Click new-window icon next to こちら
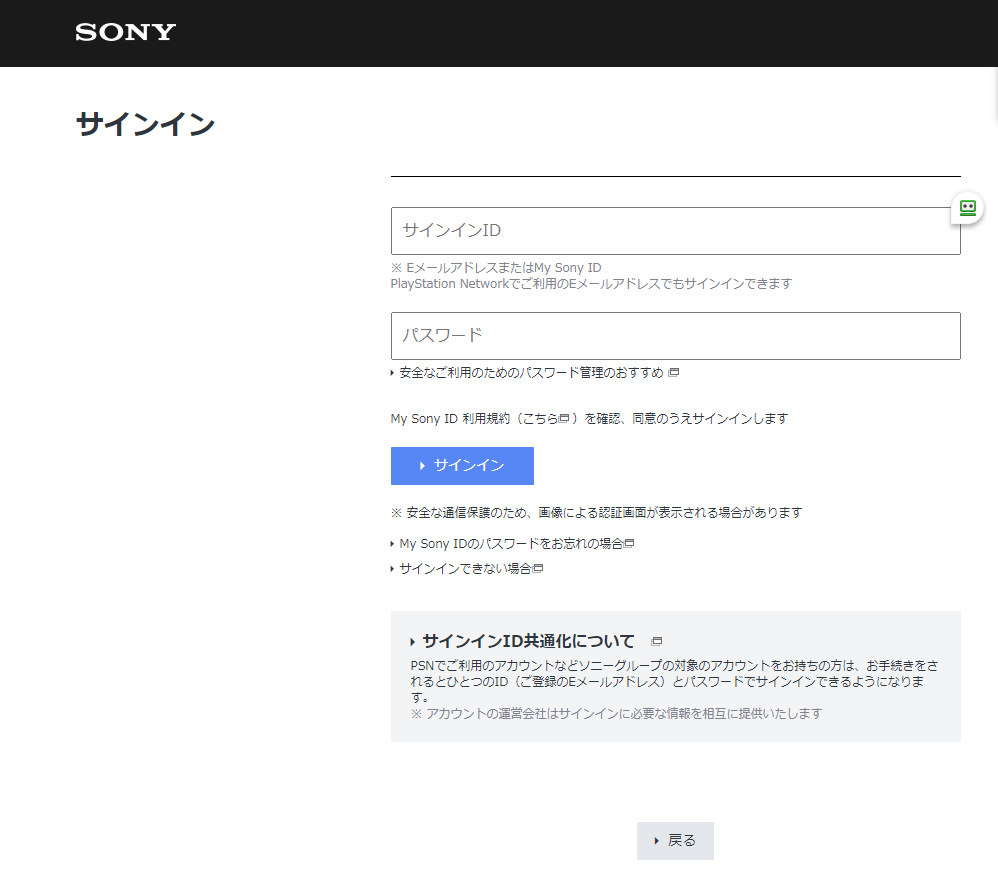Screen dimensions: 998x873 click(x=564, y=419)
